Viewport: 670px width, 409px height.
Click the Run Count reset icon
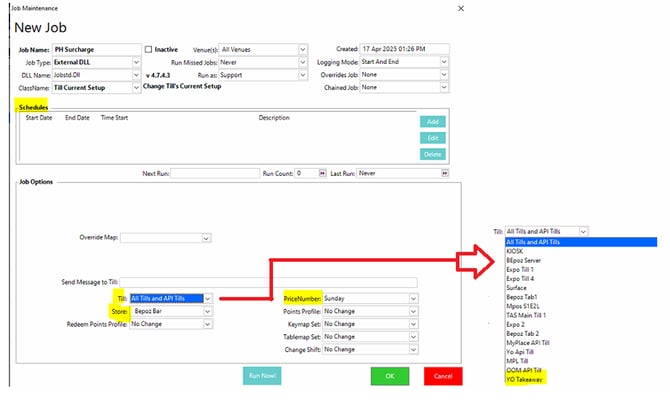click(322, 173)
